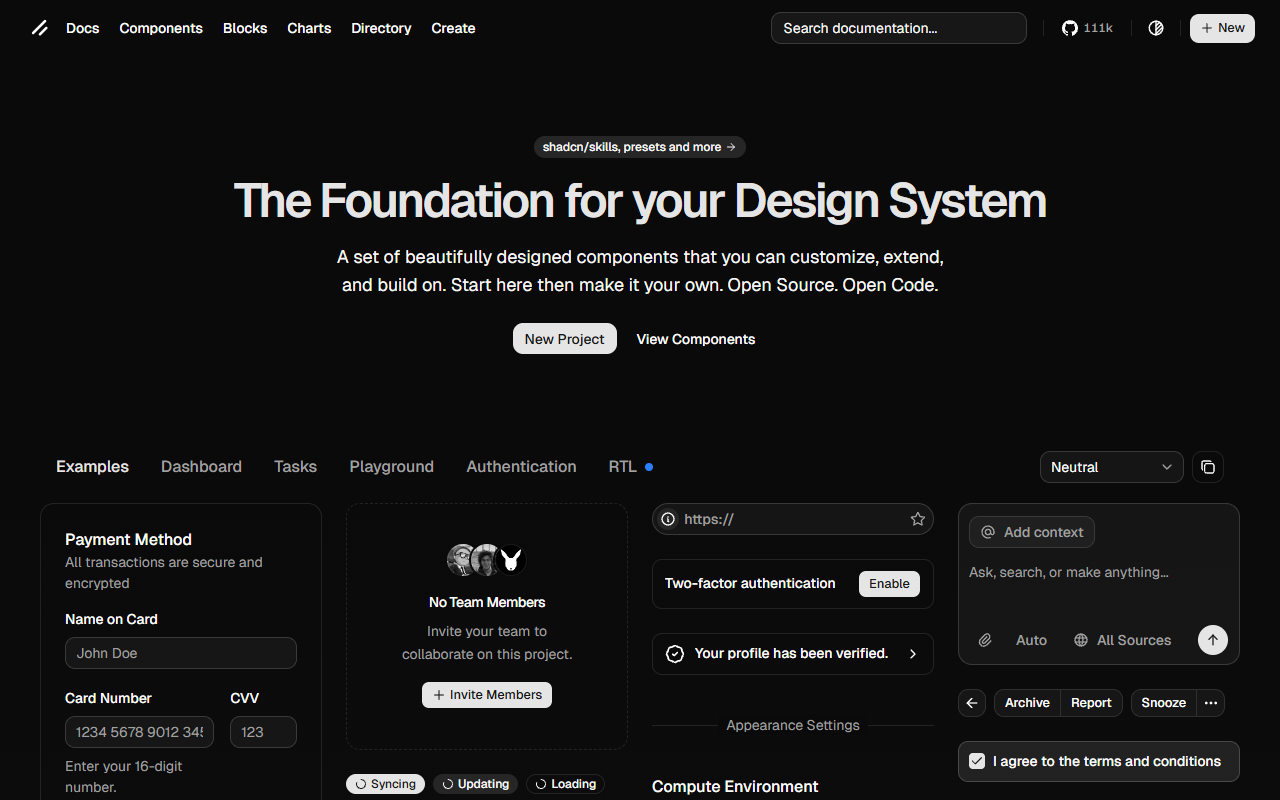The height and width of the screenshot is (800, 1280).
Task: Switch to the Dashboard tab
Action: coord(201,466)
